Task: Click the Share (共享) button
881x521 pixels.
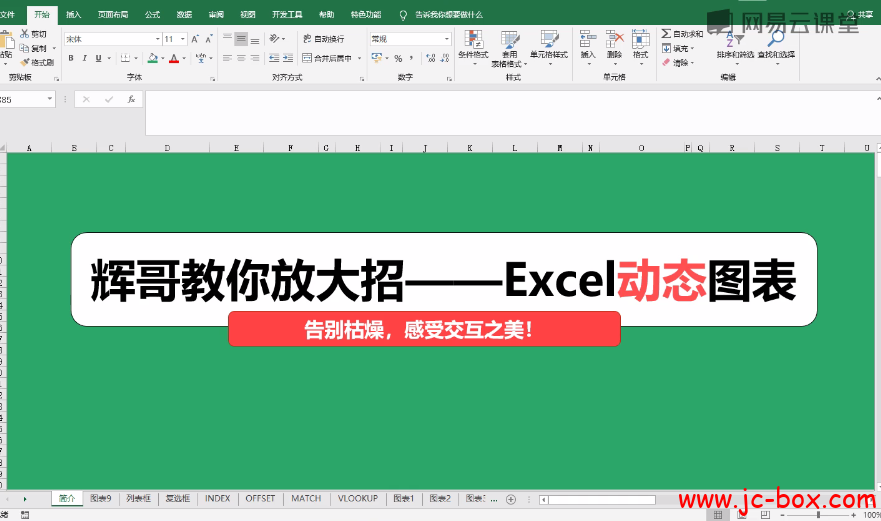Action: pyautogui.click(x=860, y=15)
